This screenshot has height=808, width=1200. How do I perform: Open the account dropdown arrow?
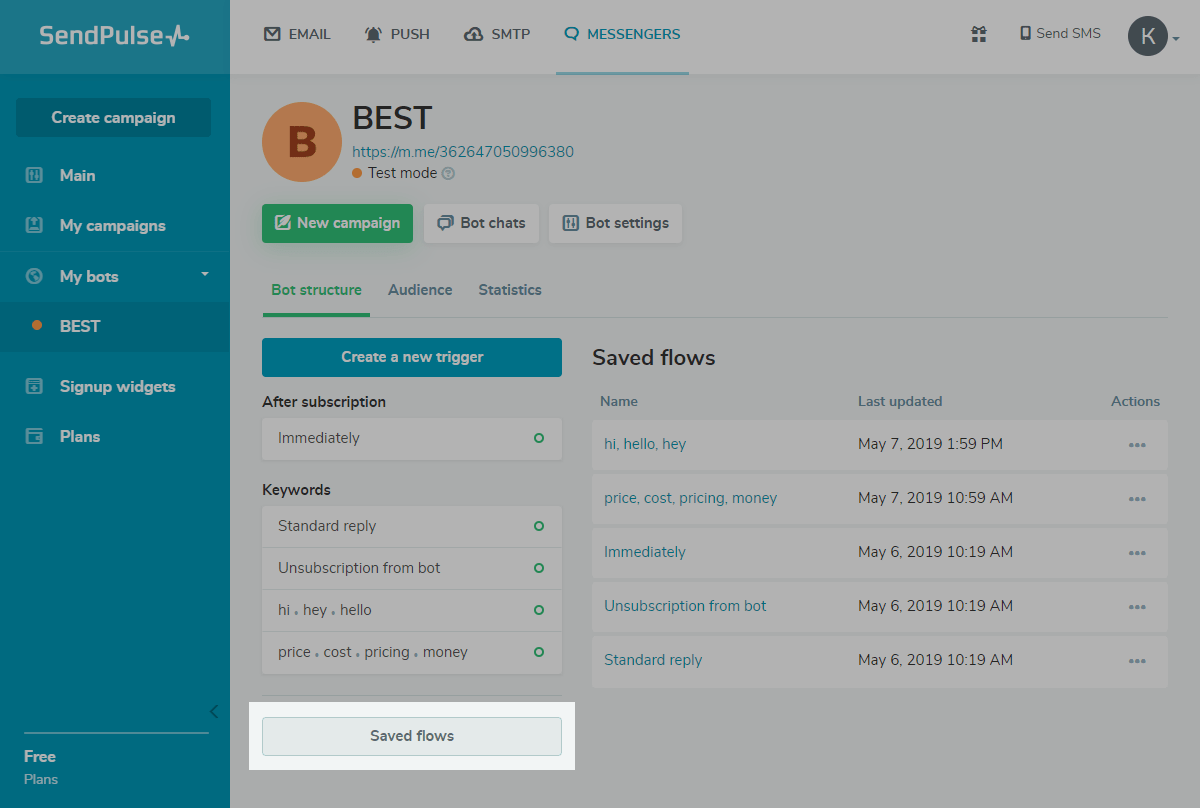pyautogui.click(x=1176, y=39)
